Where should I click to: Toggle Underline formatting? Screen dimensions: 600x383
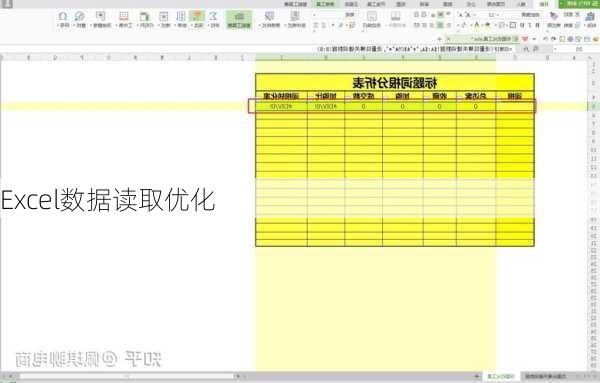tap(522, 25)
